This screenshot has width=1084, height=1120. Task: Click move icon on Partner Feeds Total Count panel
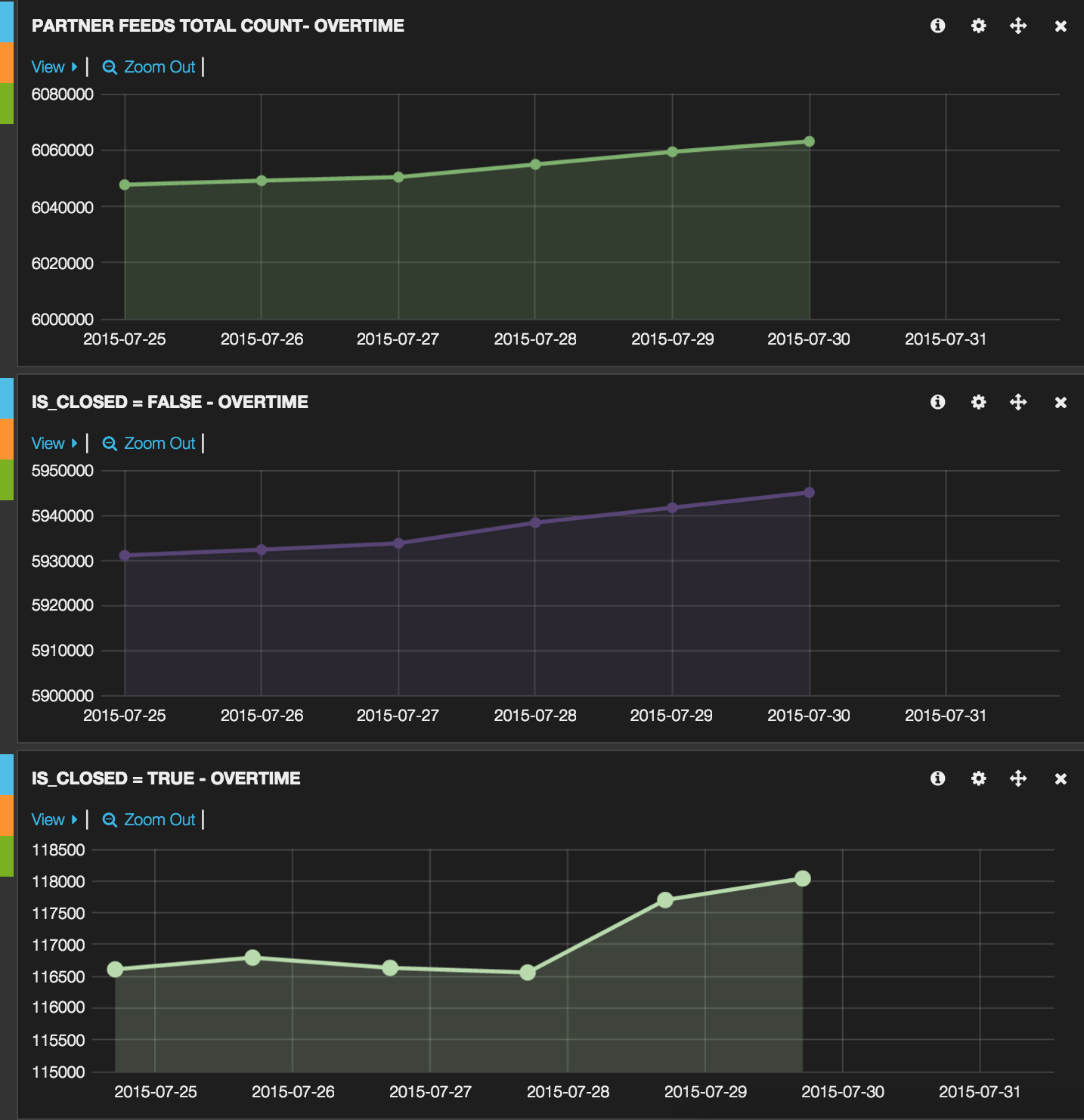(1018, 26)
